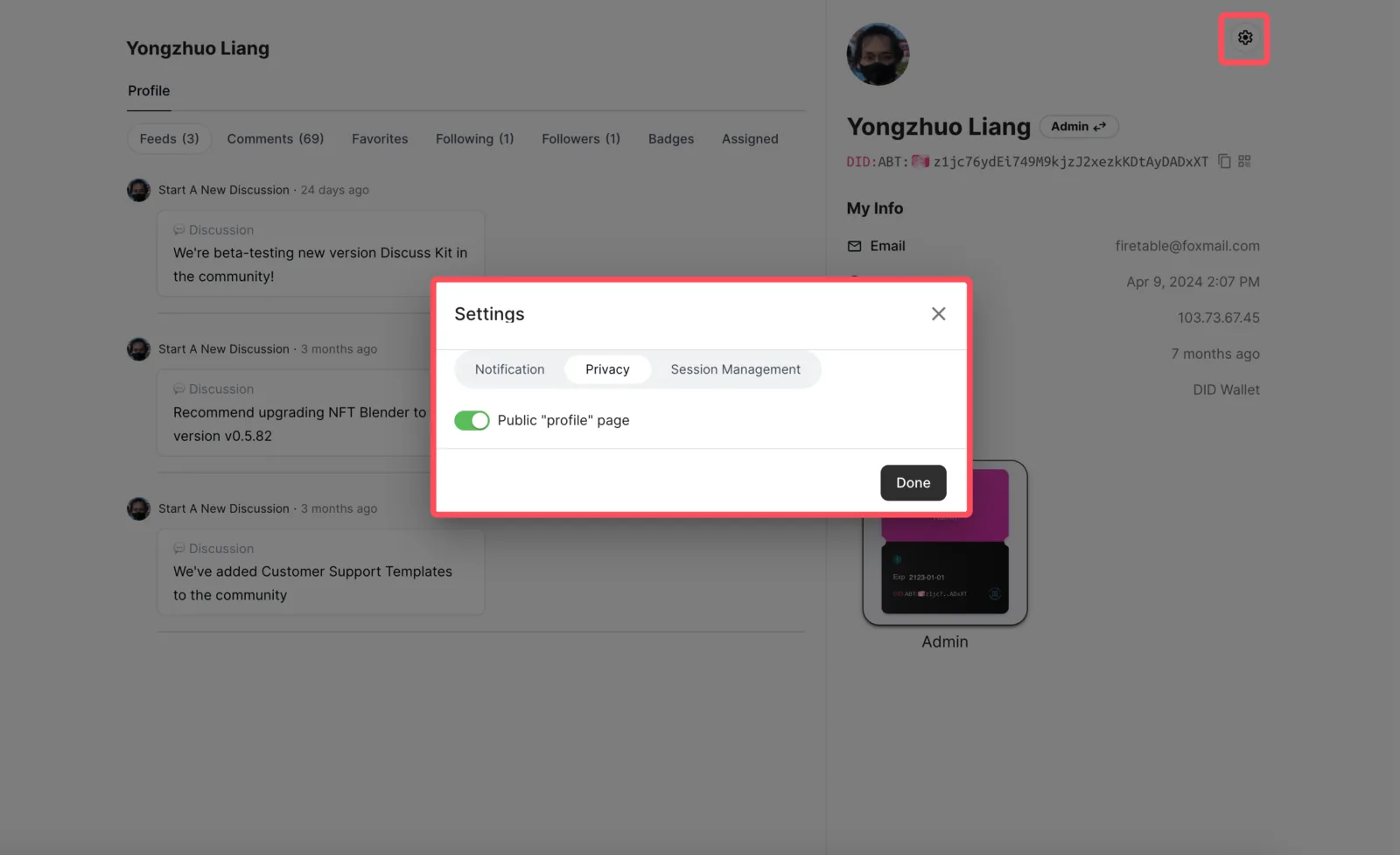Screen dimensions: 1400x855
Task: View Following (1) list
Action: click(x=474, y=139)
